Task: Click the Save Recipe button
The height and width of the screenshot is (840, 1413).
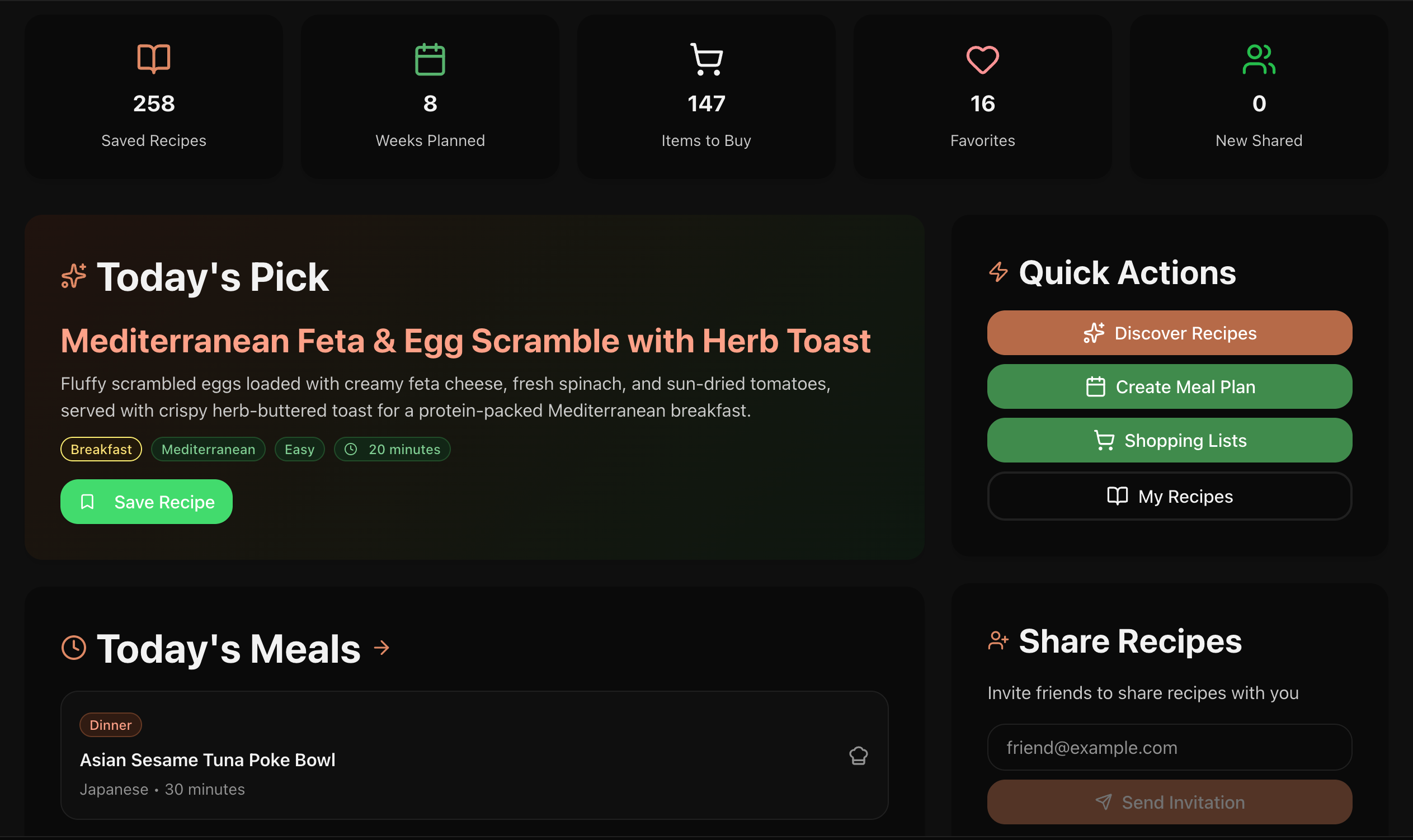Action: [x=146, y=501]
